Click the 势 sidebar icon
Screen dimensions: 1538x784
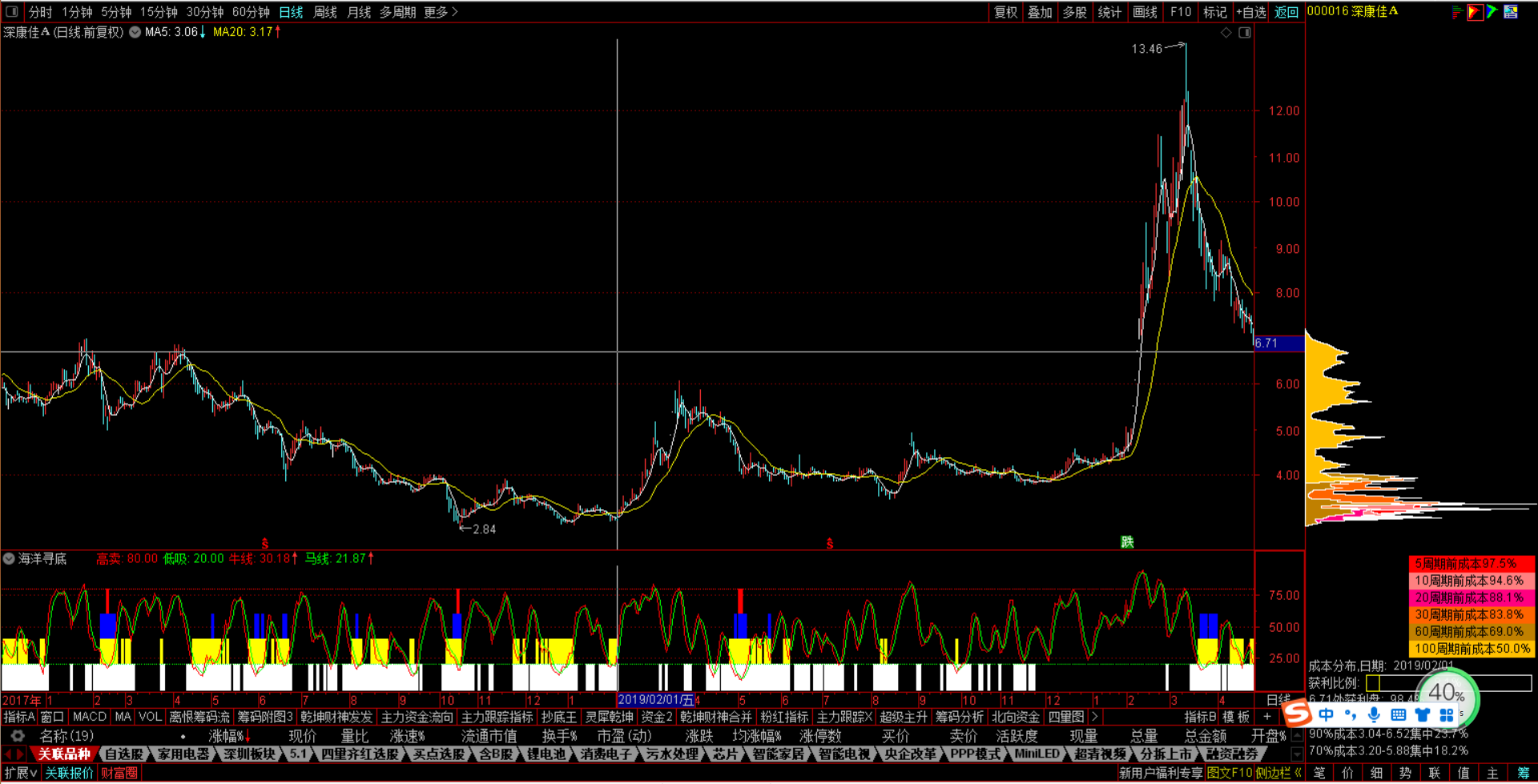click(1405, 773)
